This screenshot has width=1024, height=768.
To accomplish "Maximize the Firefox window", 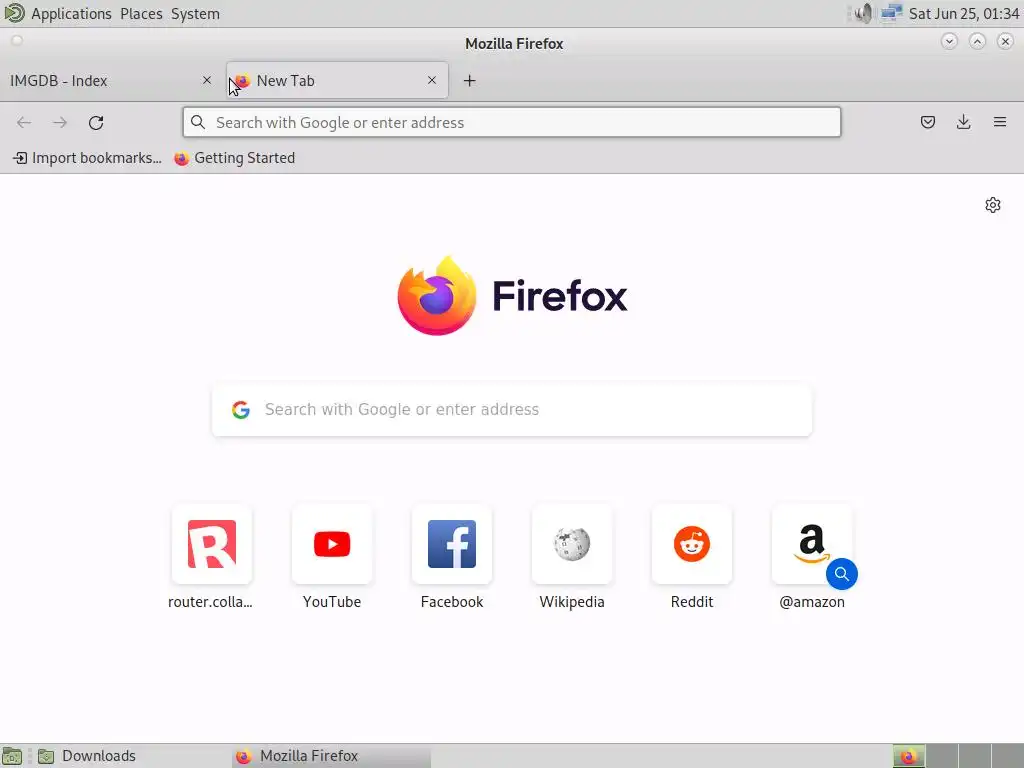I will [x=977, y=41].
